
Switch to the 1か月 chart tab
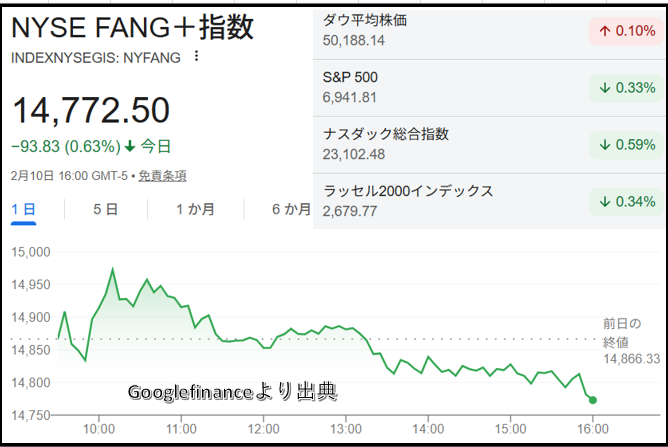click(x=195, y=209)
